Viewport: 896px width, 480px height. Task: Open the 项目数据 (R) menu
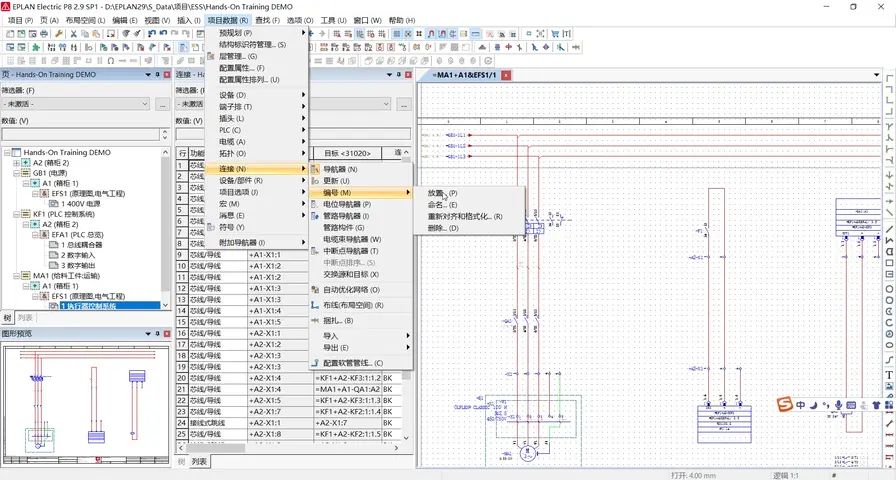coord(227,21)
